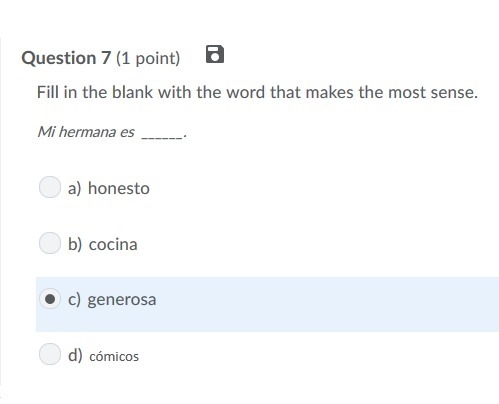Viewport: 499px width, 404px height.
Task: Click the "Question 7" heading
Action: pos(66,58)
